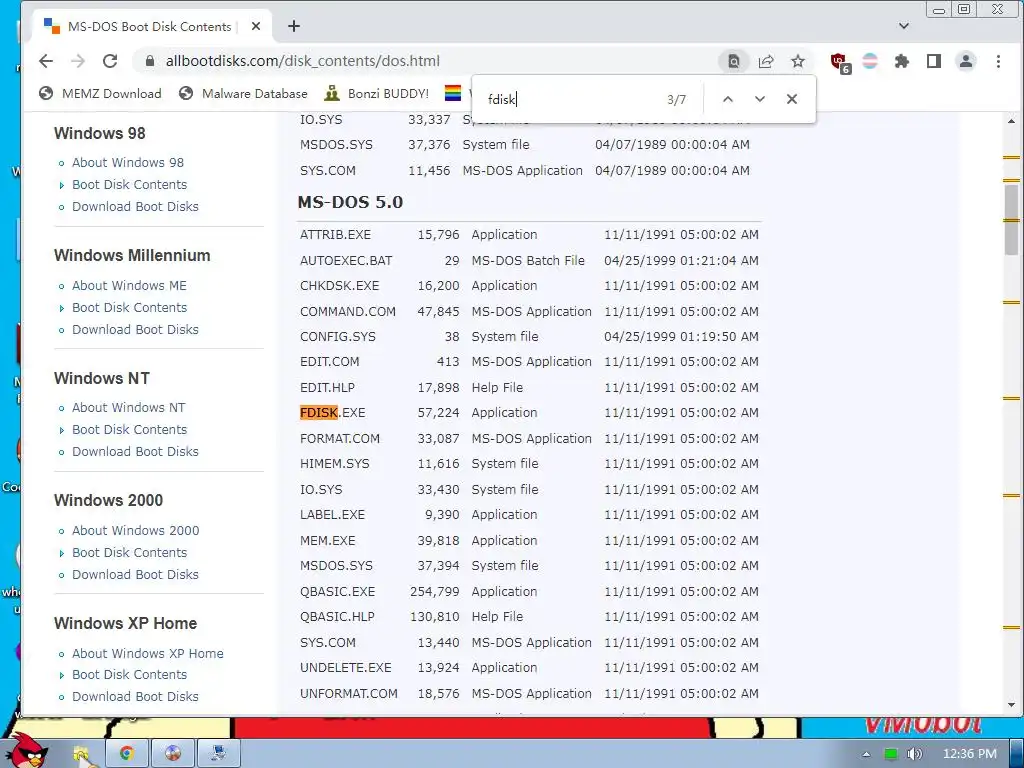
Task: Open About Windows 98 link
Action: pos(127,163)
